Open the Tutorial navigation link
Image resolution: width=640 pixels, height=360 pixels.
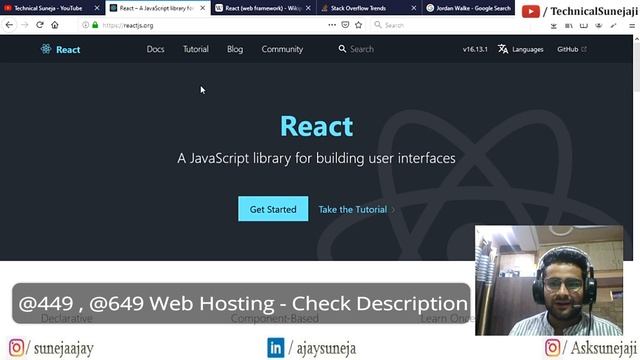coord(196,49)
